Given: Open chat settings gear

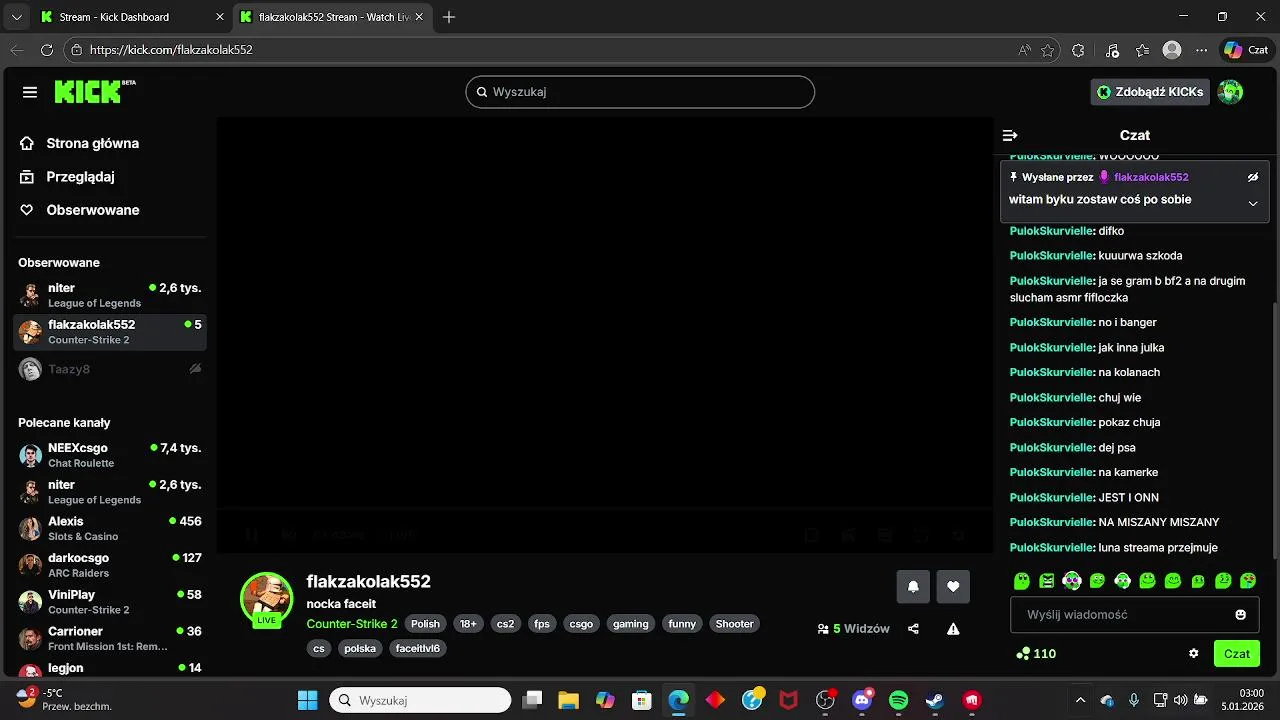Looking at the screenshot, I should pyautogui.click(x=1193, y=653).
